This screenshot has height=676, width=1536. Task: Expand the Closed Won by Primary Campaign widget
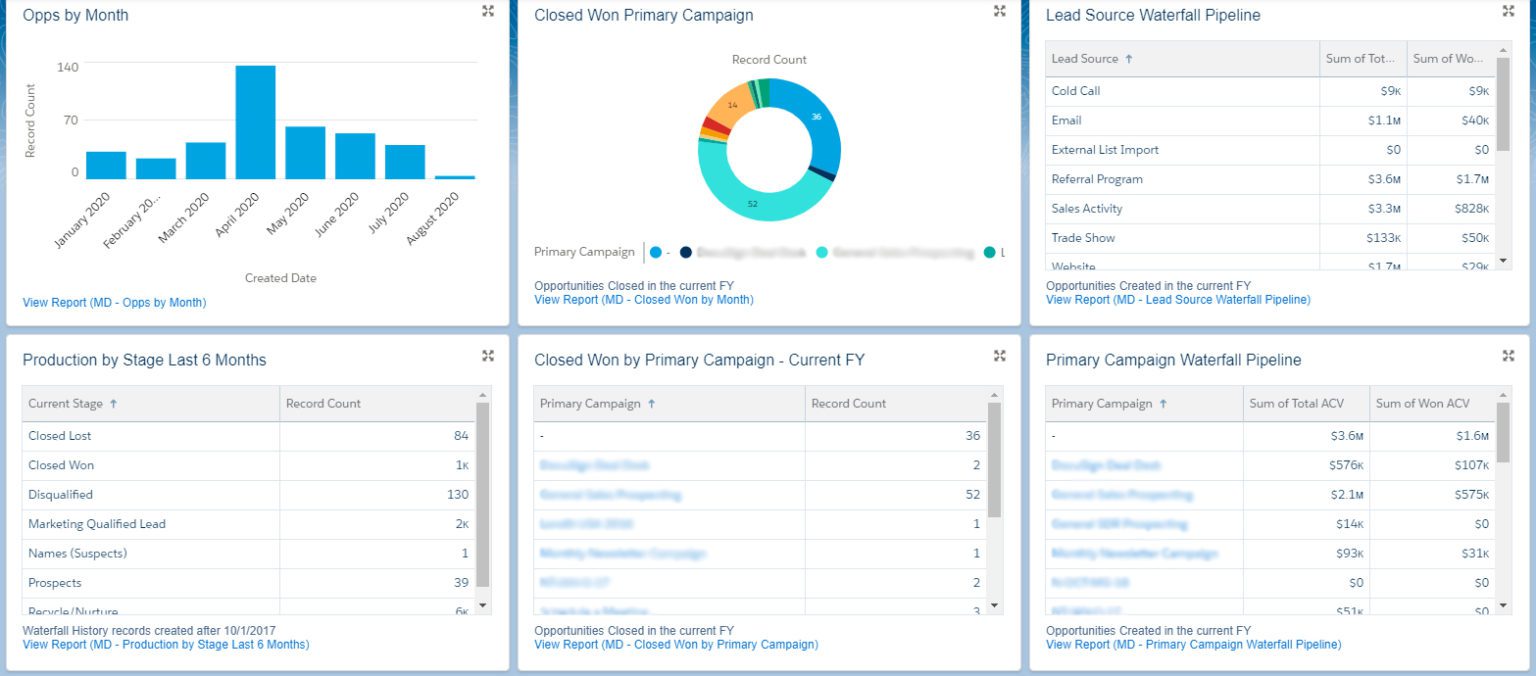point(998,355)
